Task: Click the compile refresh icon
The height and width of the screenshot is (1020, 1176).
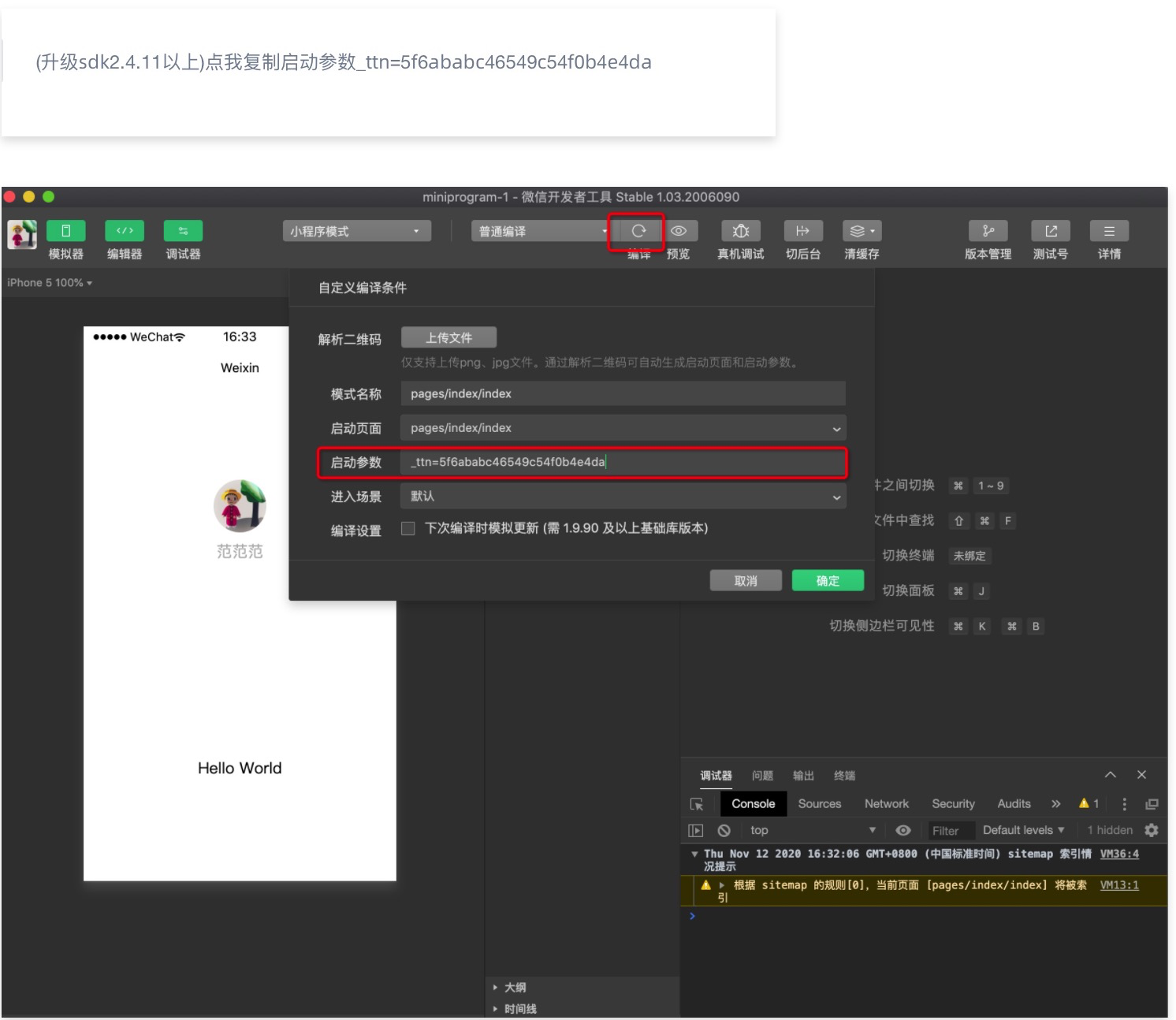Action: pos(638,231)
